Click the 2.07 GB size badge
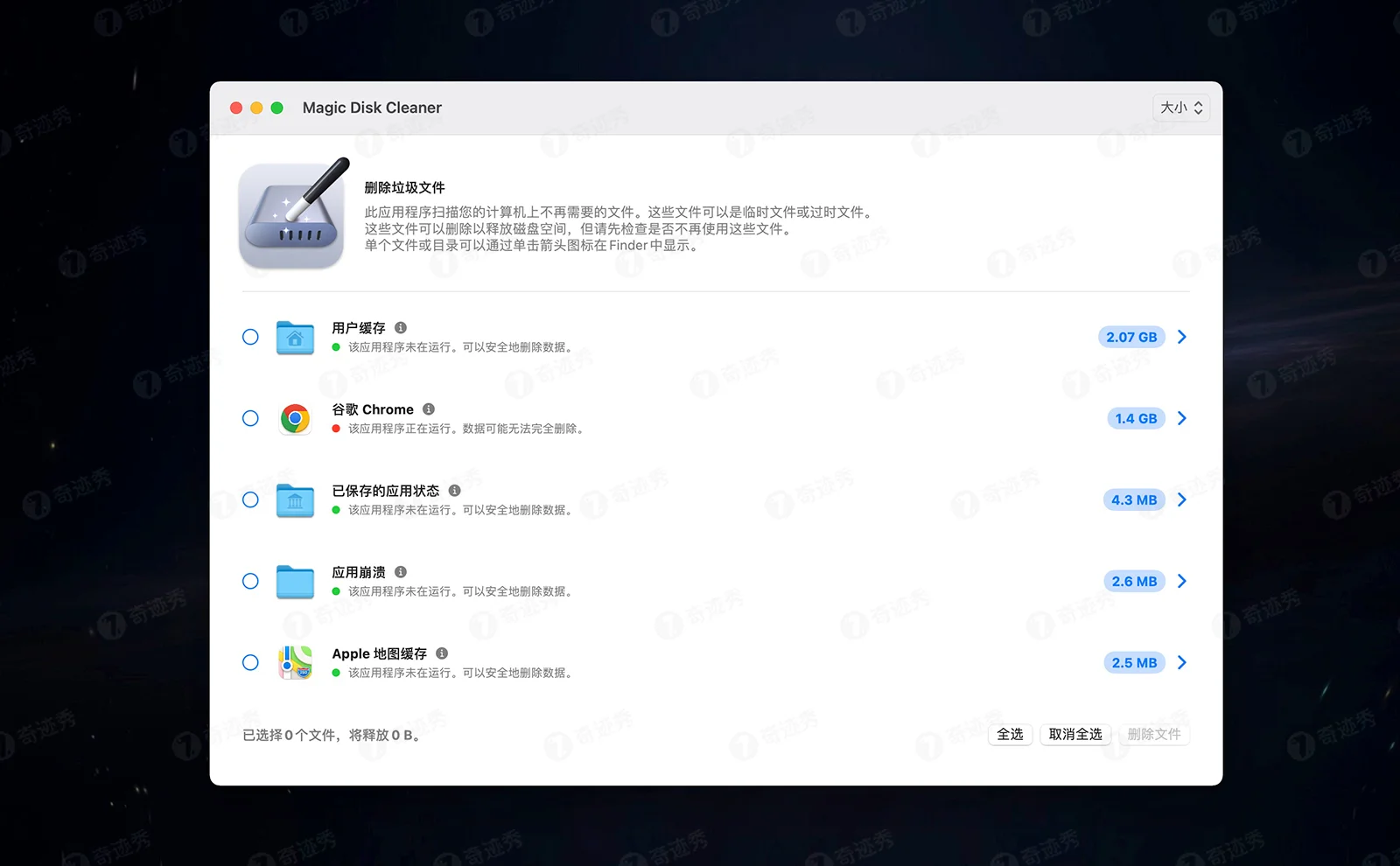Screen dimensions: 1400x866 tap(1130, 337)
